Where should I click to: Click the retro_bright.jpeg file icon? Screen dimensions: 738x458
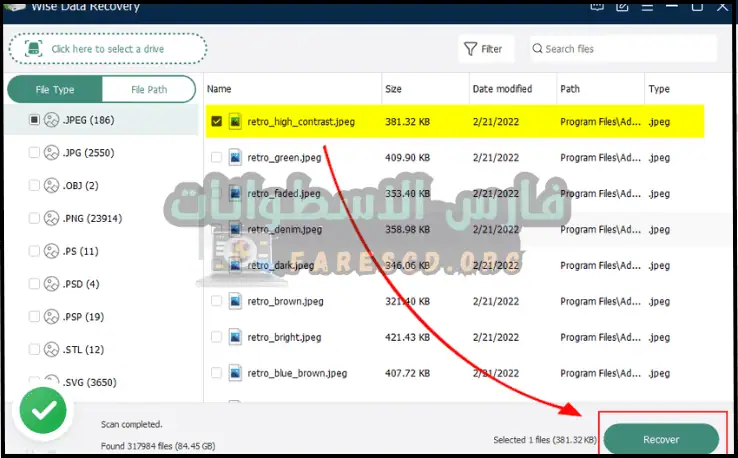[x=235, y=337]
